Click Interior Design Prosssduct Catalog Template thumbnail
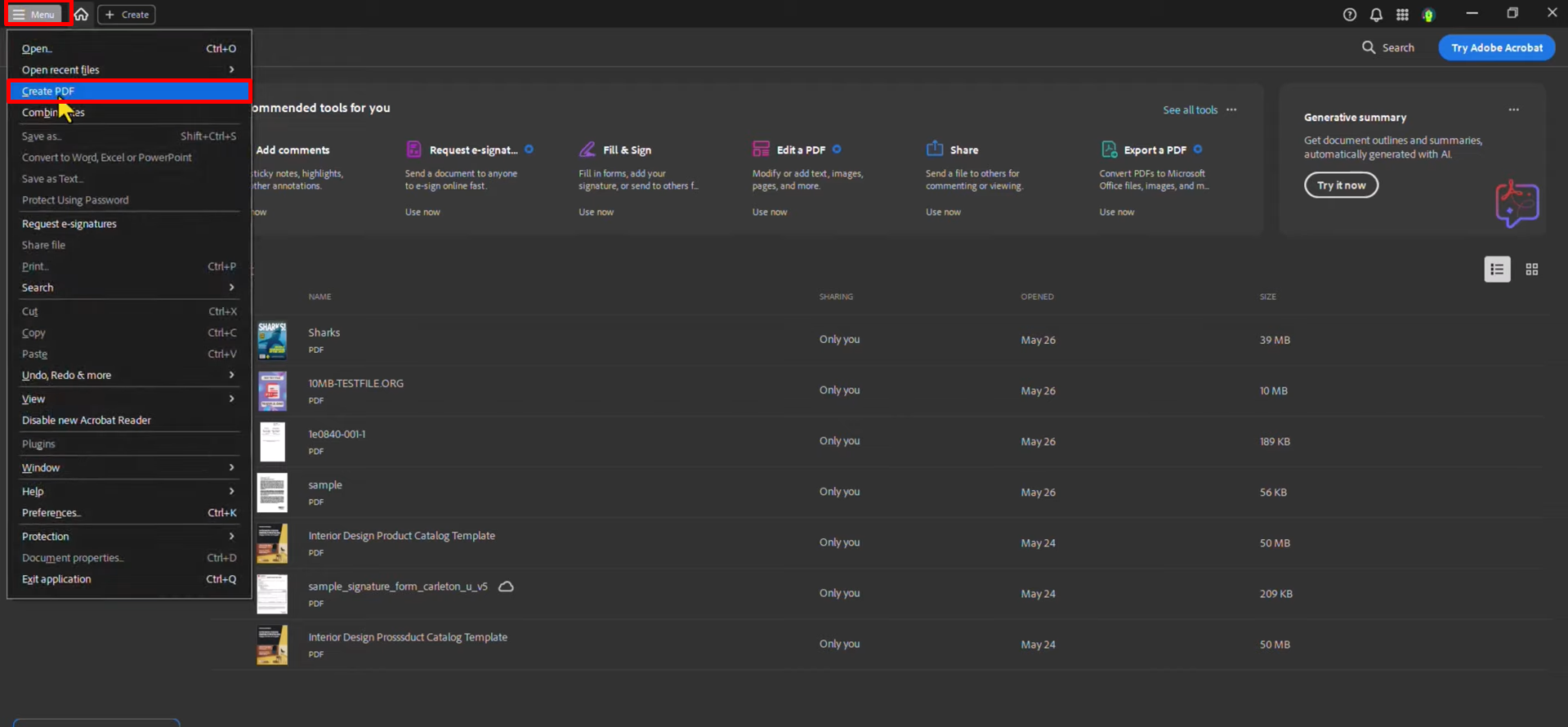1568x727 pixels. pyautogui.click(x=272, y=644)
